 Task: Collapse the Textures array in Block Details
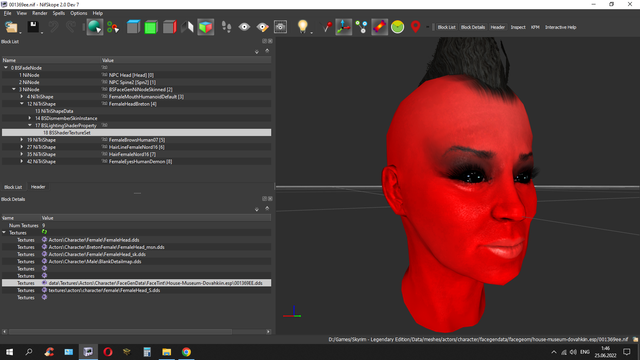pyautogui.click(x=4, y=233)
